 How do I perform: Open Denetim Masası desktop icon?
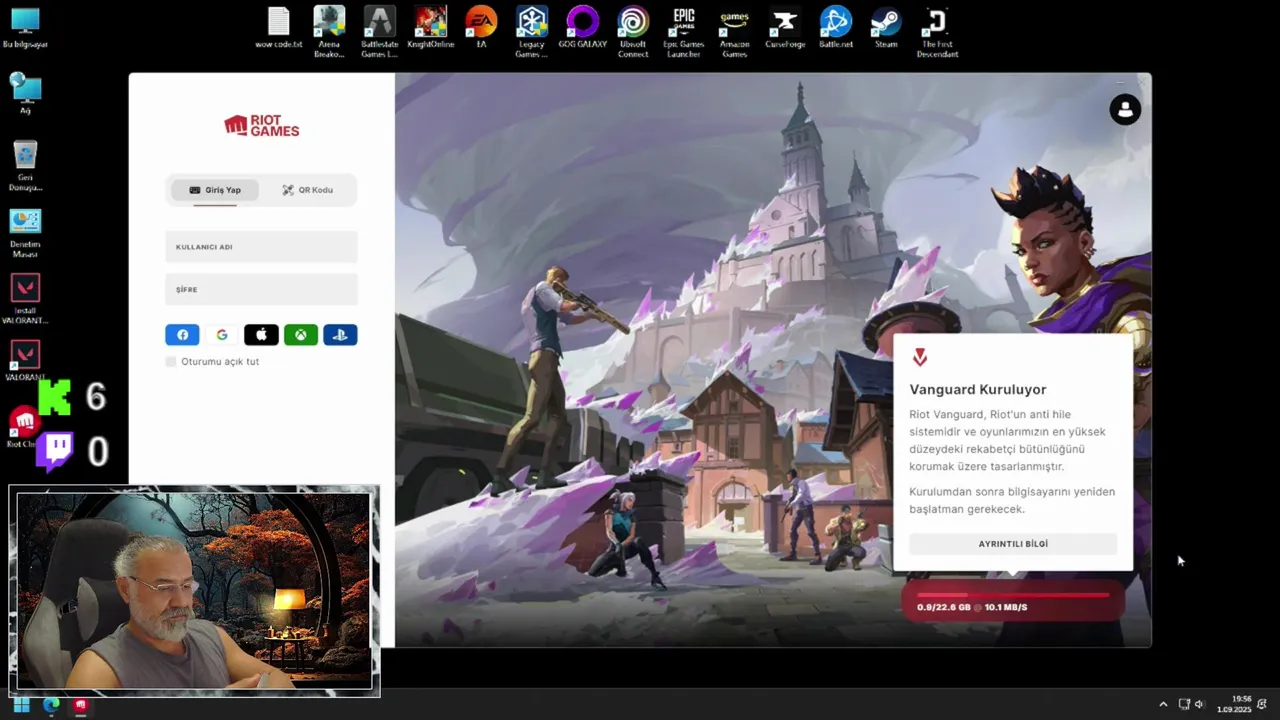[25, 234]
